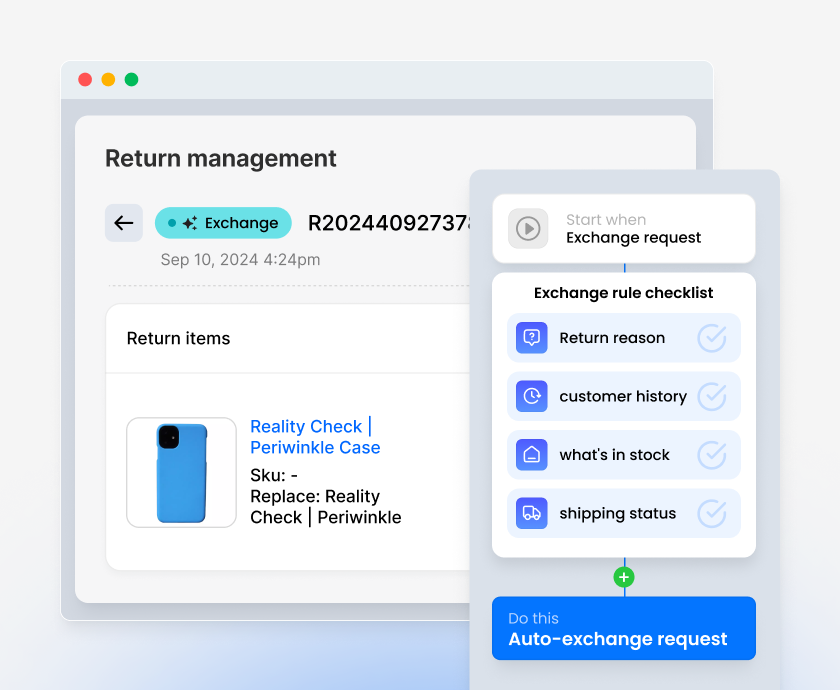Open the Return items section header

point(178,338)
